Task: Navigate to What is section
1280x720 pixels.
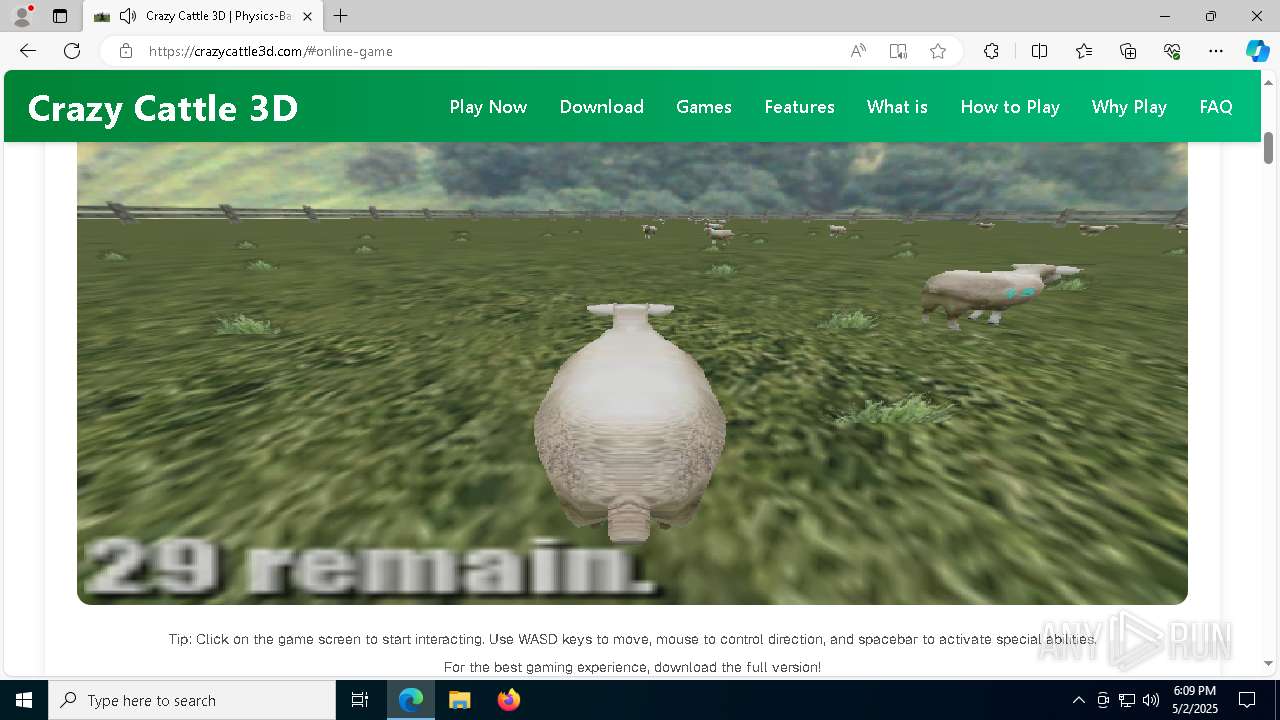Action: (x=897, y=107)
